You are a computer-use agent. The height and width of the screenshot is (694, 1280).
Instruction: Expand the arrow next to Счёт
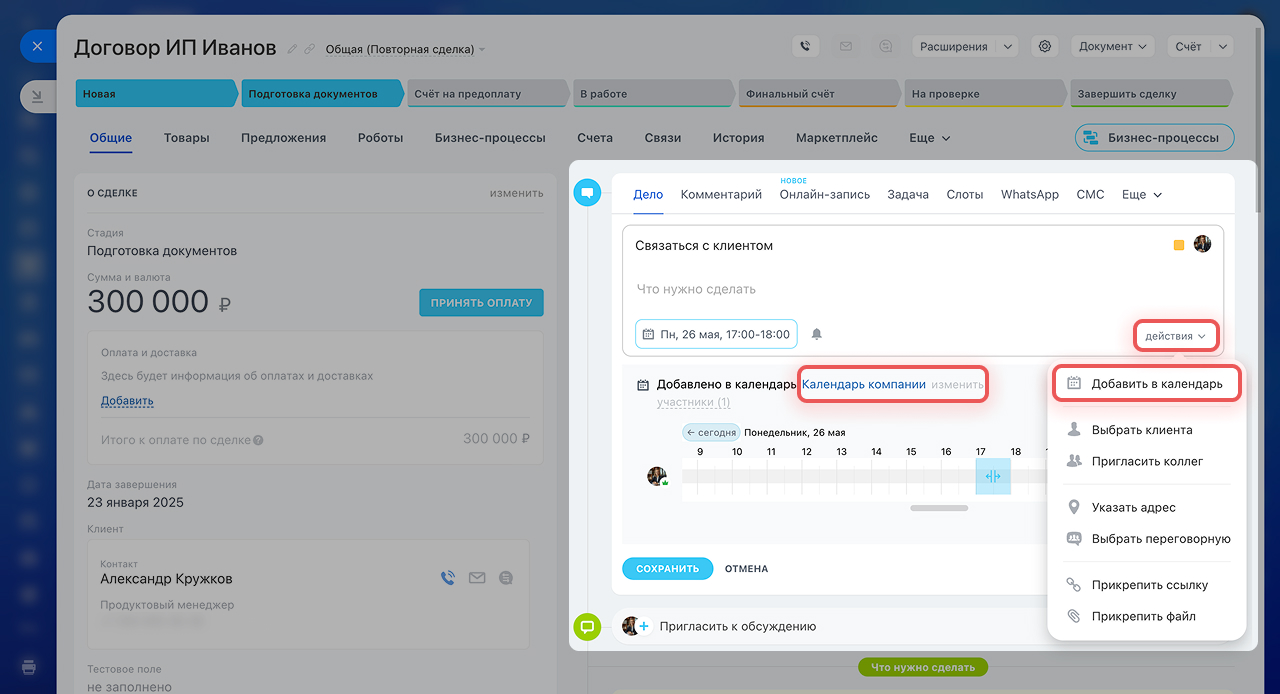(x=1223, y=46)
